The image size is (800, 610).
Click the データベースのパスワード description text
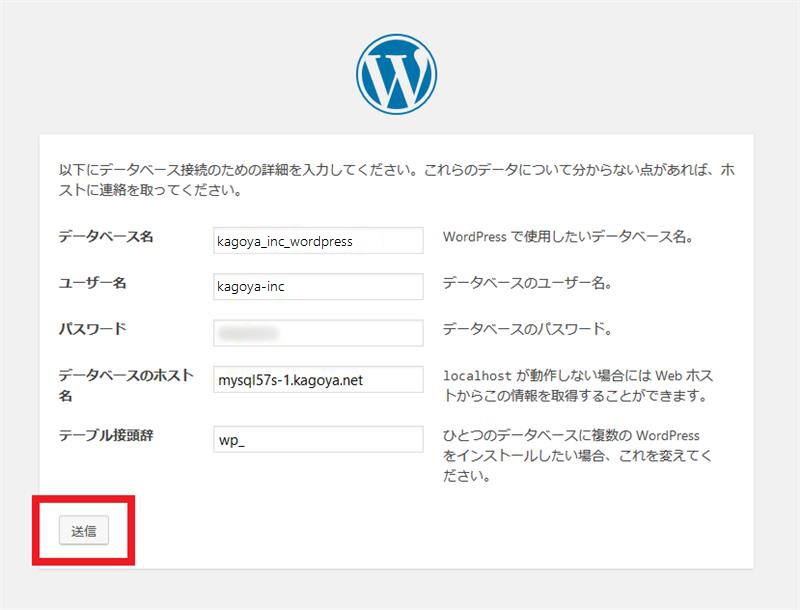pos(527,330)
